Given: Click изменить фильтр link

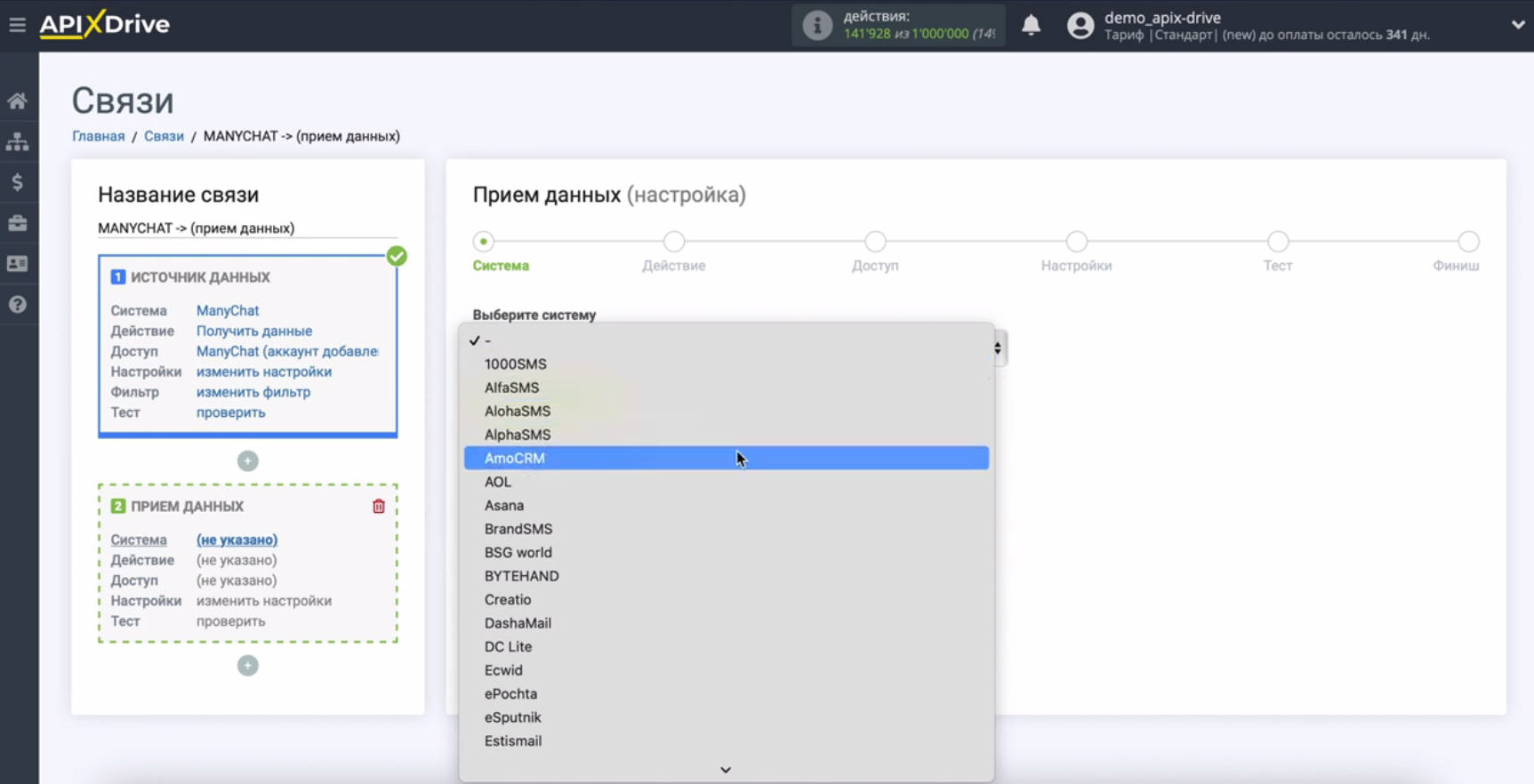Looking at the screenshot, I should click(x=253, y=392).
